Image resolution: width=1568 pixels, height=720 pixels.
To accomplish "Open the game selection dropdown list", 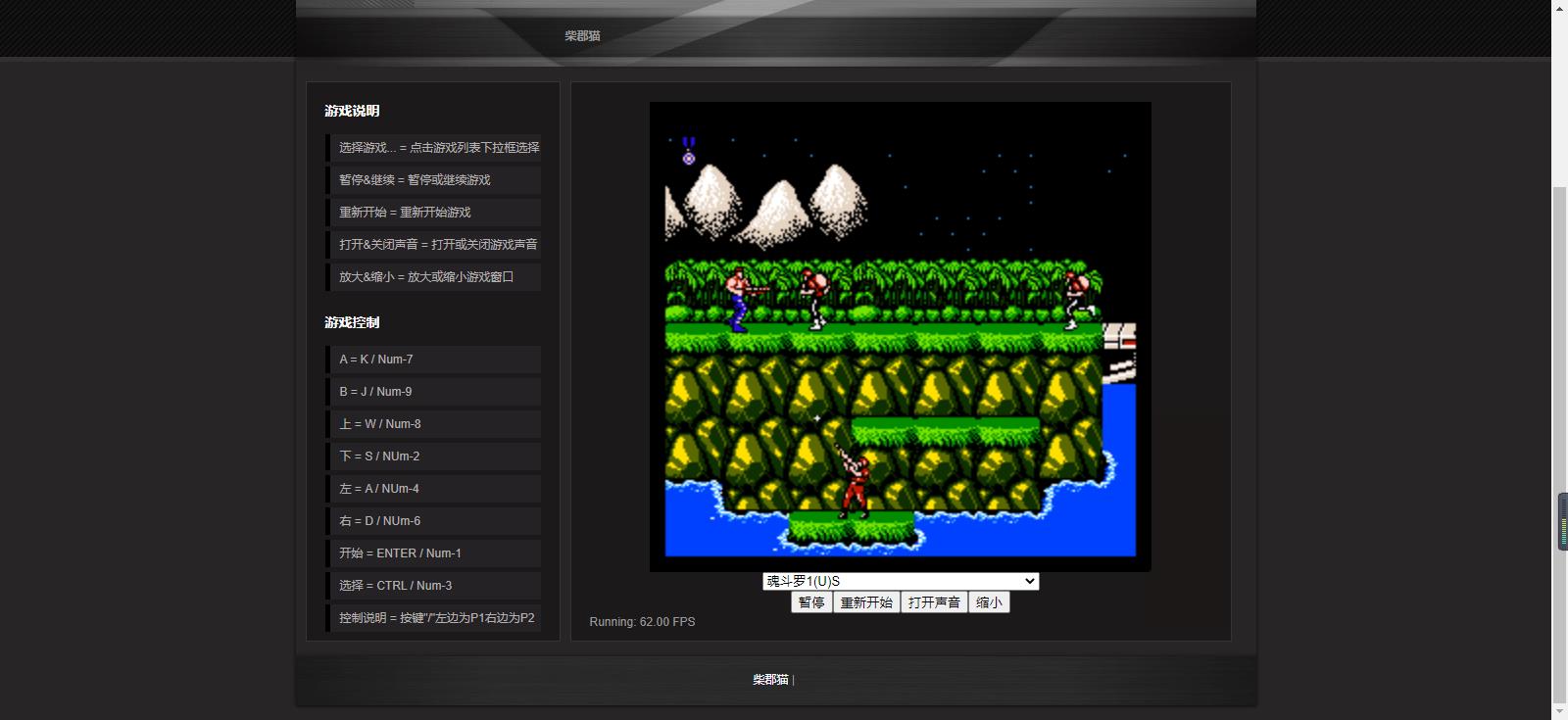I will pyautogui.click(x=900, y=581).
